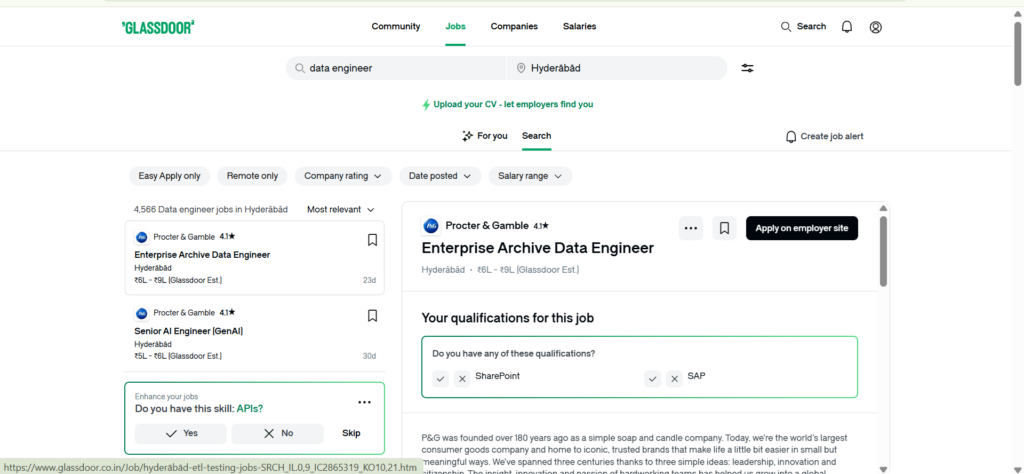Click the 4,566 Data engineer jobs text
The width and height of the screenshot is (1024, 474).
pos(210,210)
